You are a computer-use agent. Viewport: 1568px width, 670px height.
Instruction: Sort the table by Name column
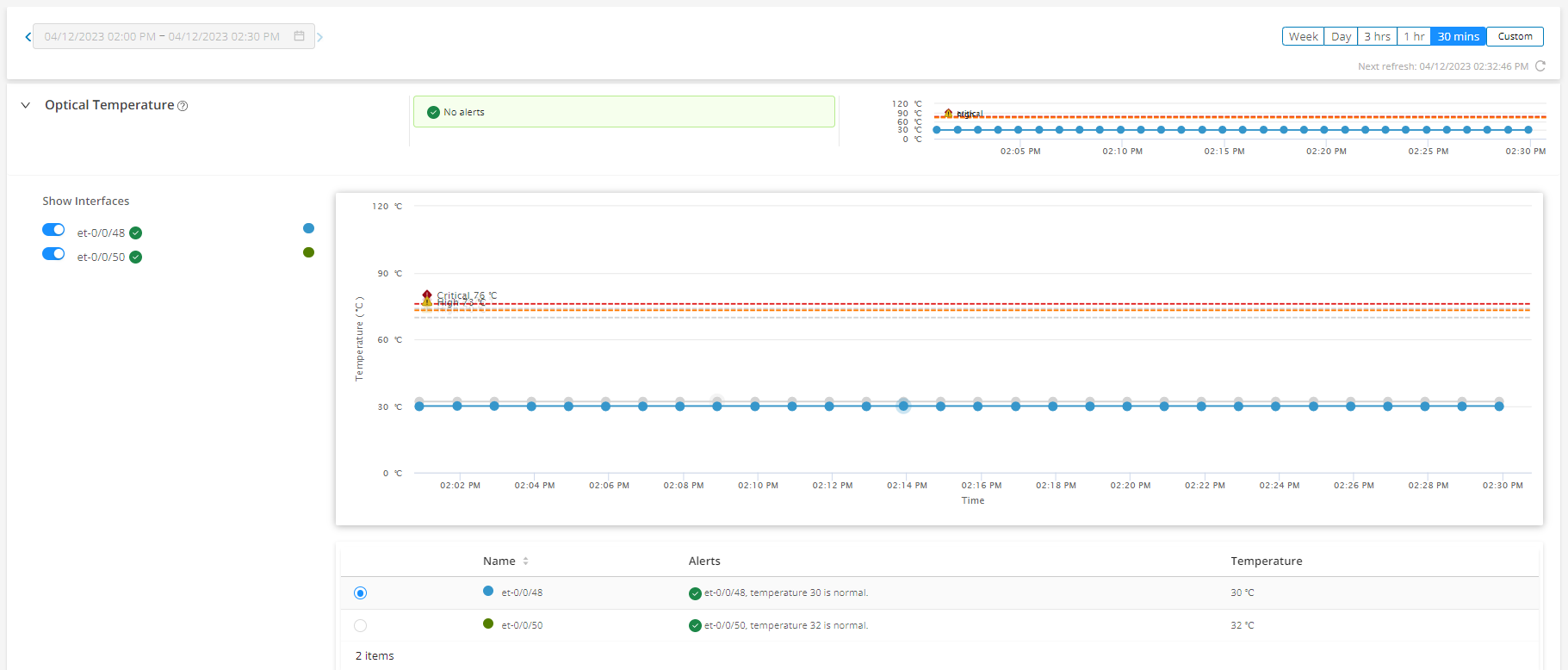tap(525, 561)
